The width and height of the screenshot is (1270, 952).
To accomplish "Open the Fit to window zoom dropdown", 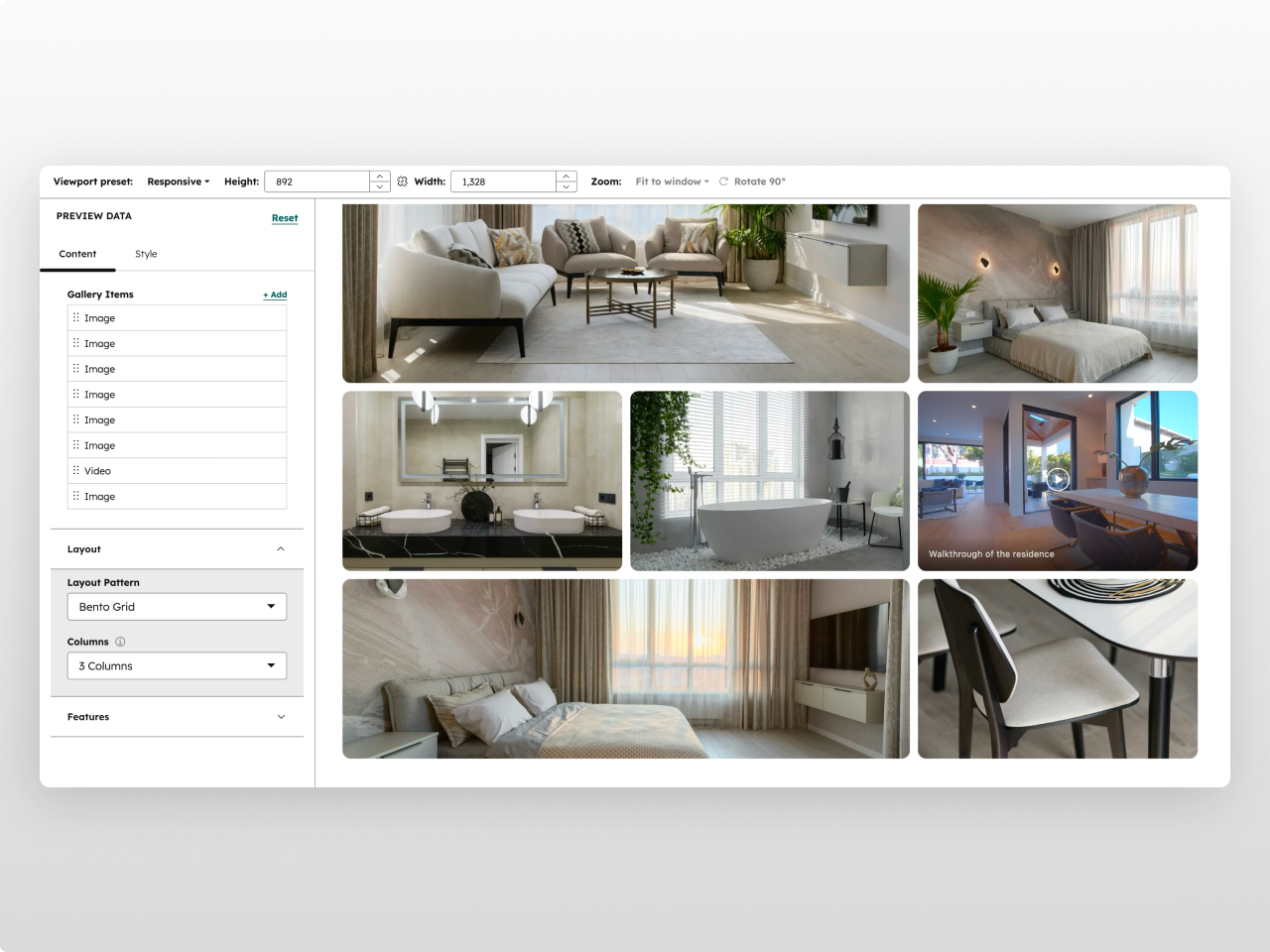I will point(671,181).
